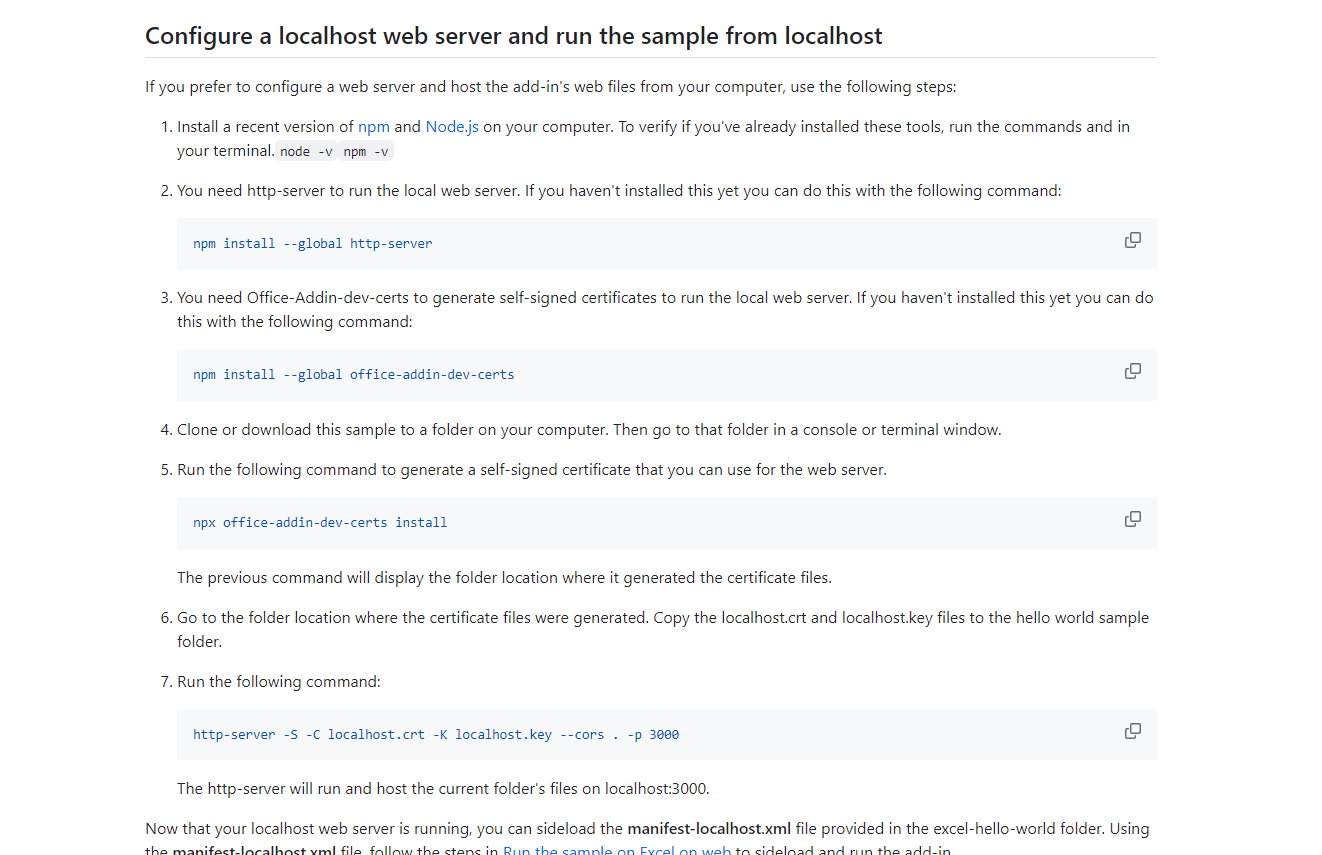
Task: Copy the global office-addin-dev-certs install command
Action: 1132,371
